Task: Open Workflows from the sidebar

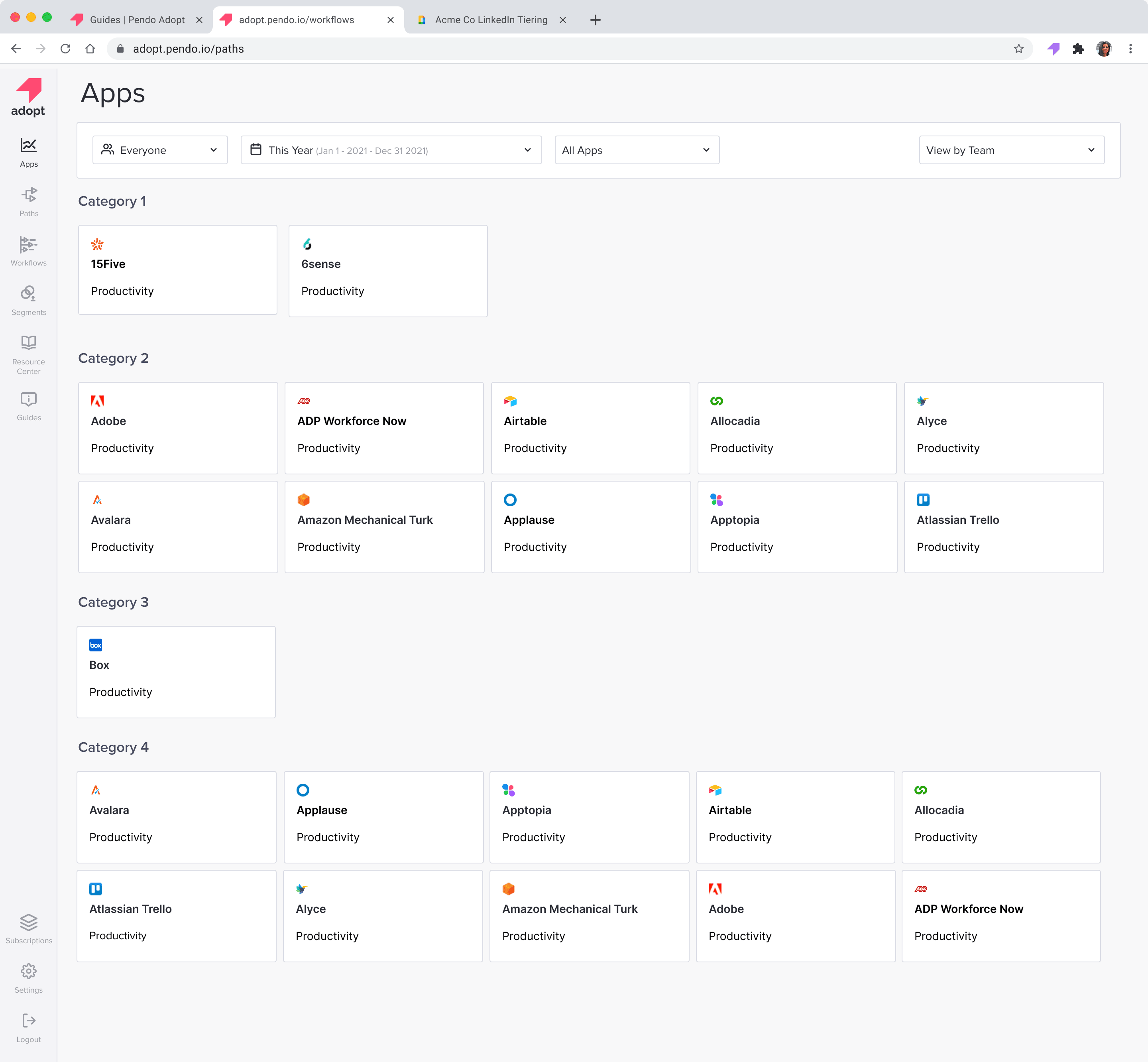Action: (x=29, y=251)
